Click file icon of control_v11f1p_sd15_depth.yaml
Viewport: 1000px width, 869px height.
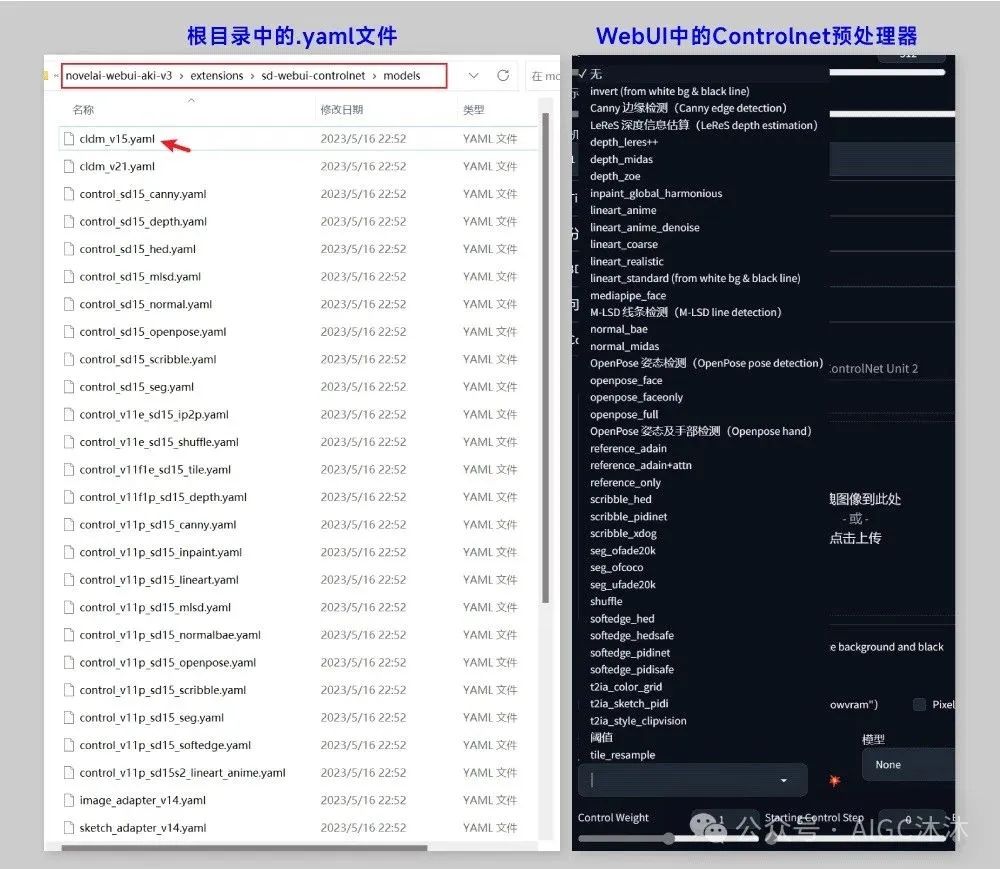pyautogui.click(x=69, y=497)
